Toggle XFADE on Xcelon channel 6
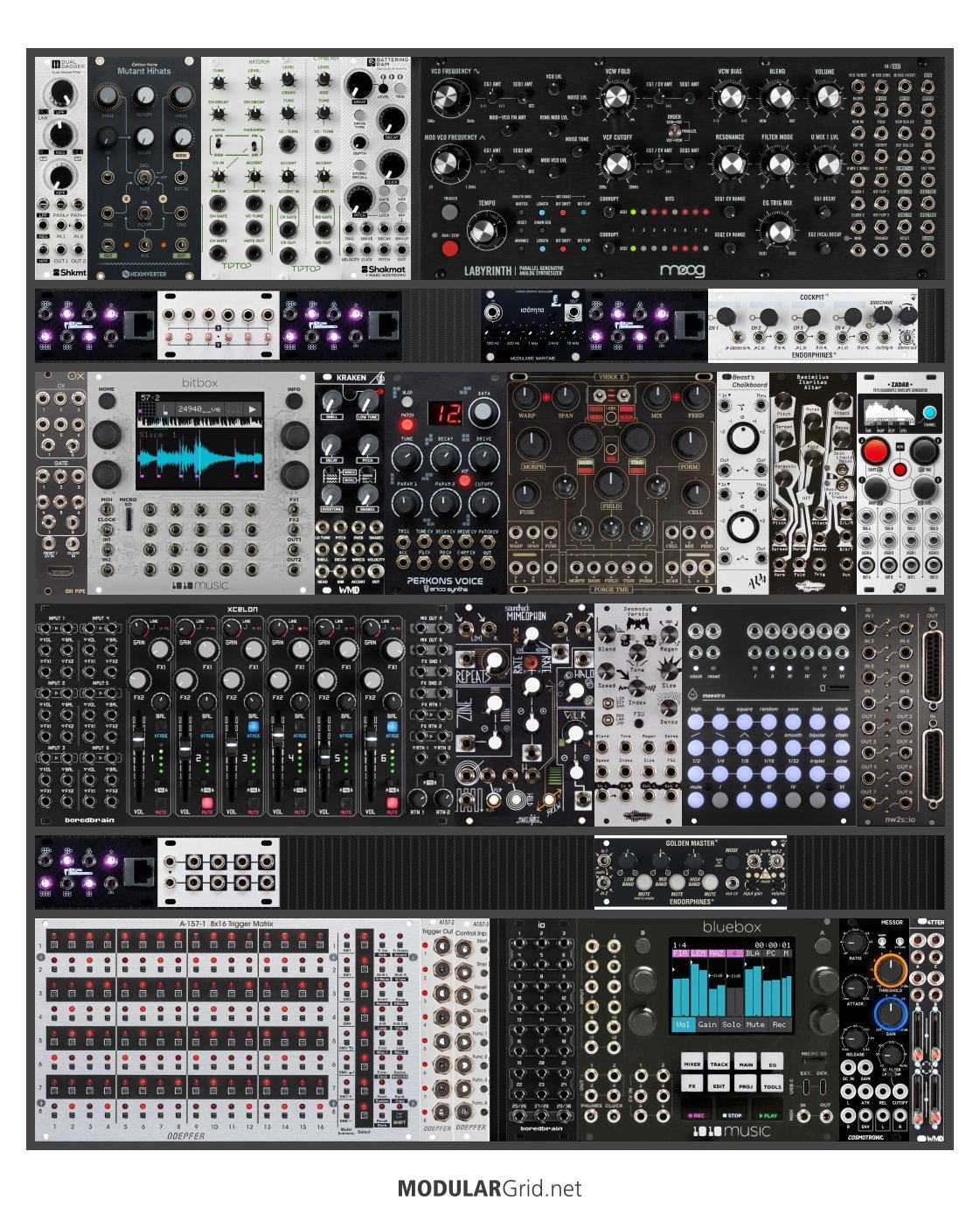Viewport: 980px width, 1207px height. pyautogui.click(x=392, y=727)
